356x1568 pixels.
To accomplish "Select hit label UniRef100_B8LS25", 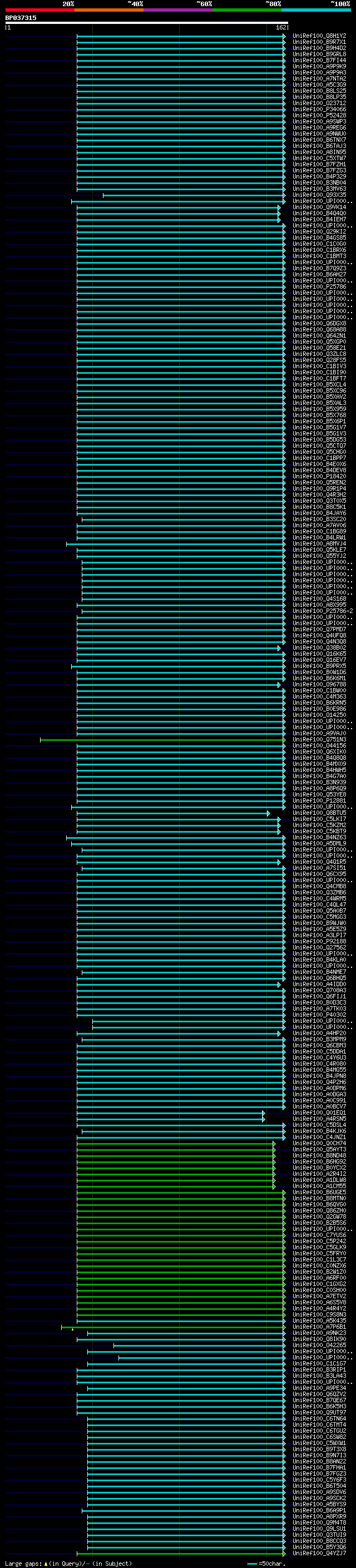I will tap(319, 91).
